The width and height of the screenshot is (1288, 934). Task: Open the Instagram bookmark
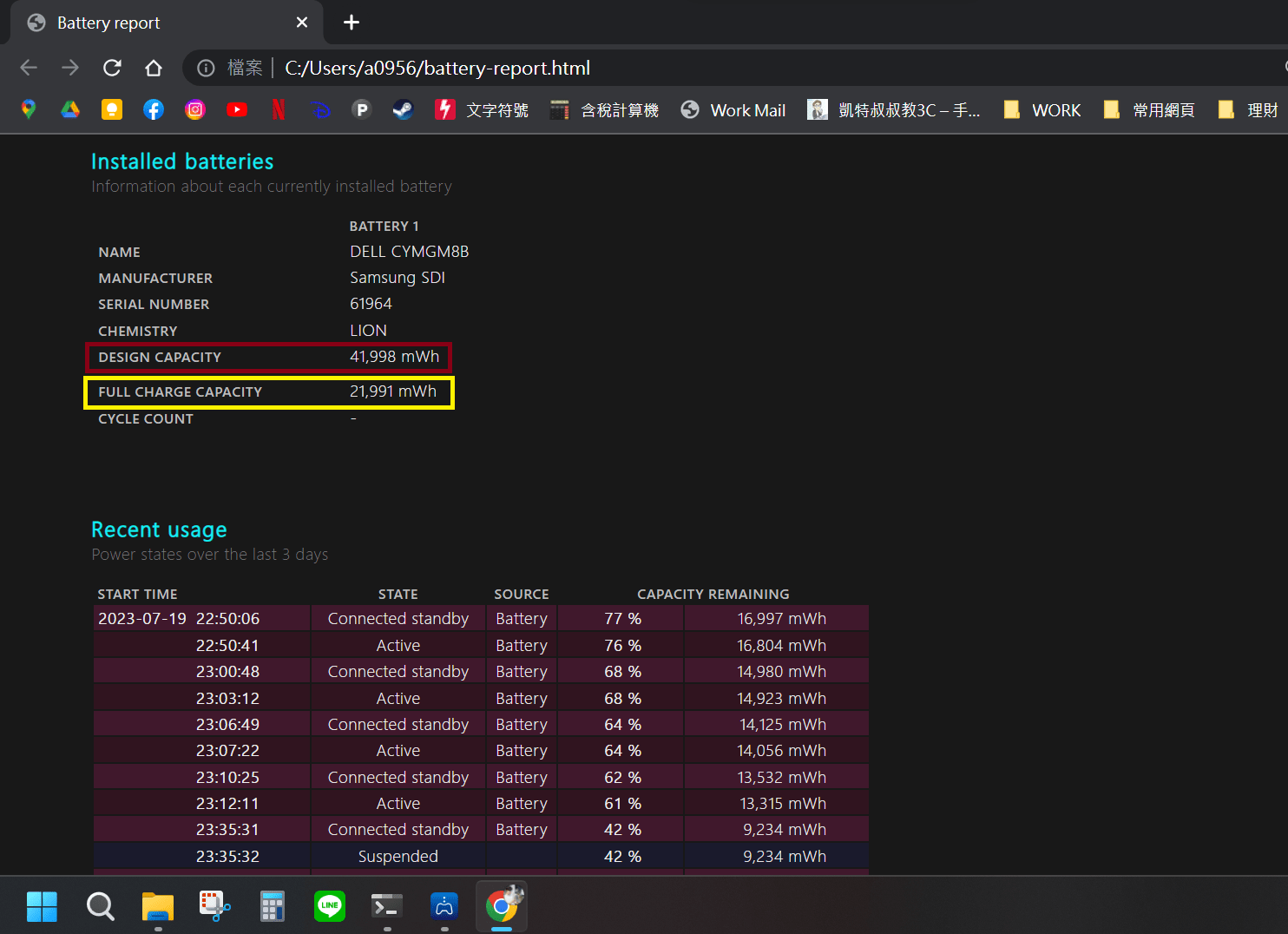tap(195, 109)
